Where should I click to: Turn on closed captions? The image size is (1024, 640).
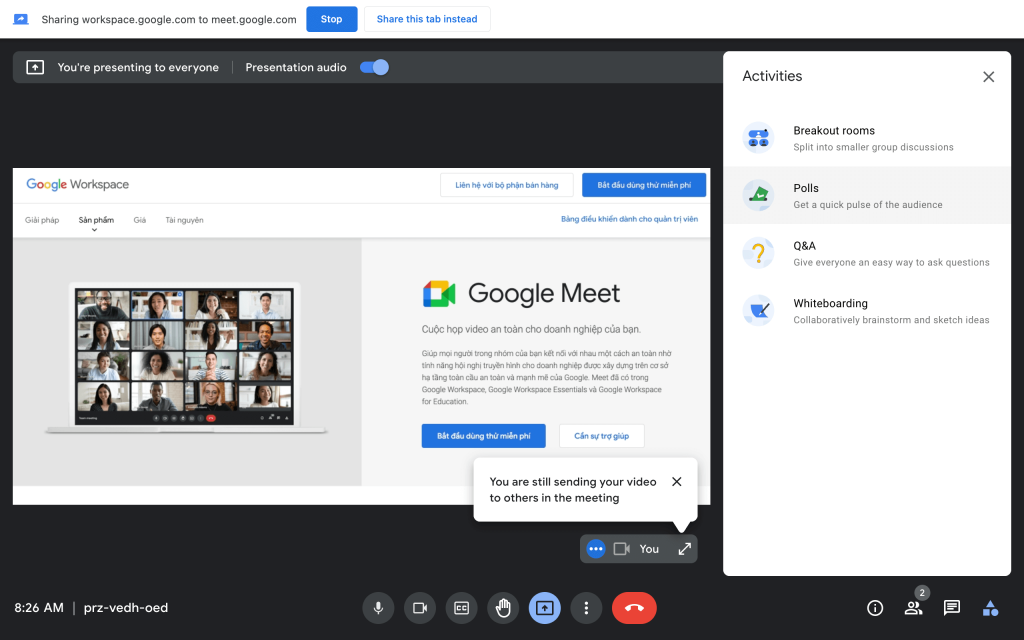pyautogui.click(x=461, y=608)
